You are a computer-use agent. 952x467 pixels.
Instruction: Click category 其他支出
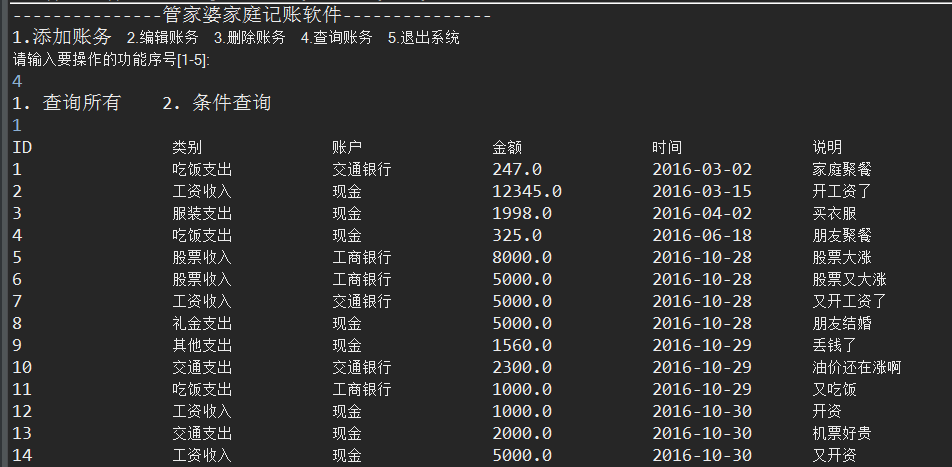[x=202, y=346]
